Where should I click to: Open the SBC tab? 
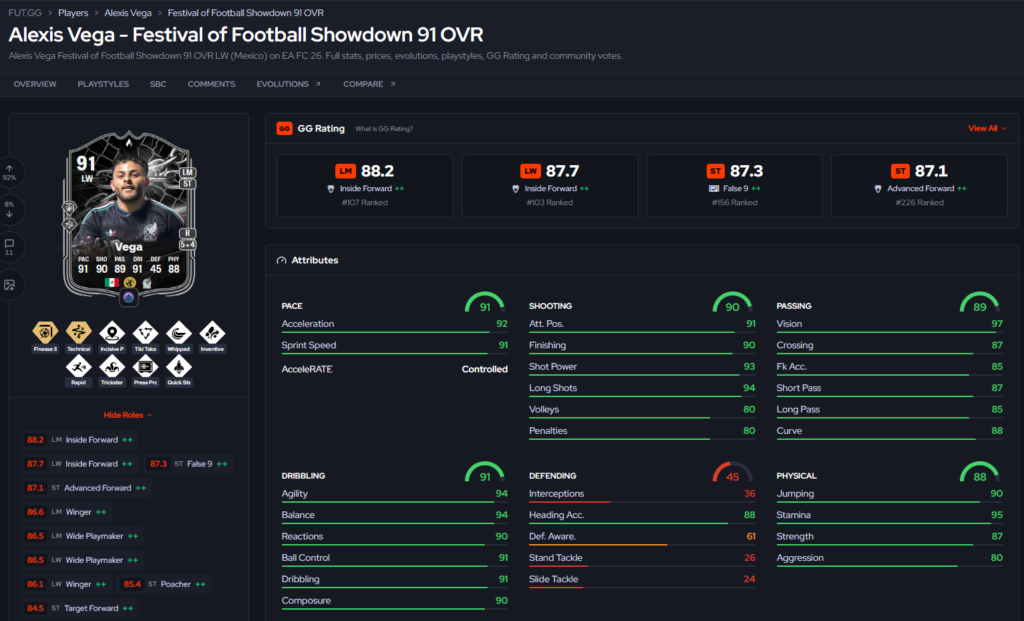click(x=158, y=84)
